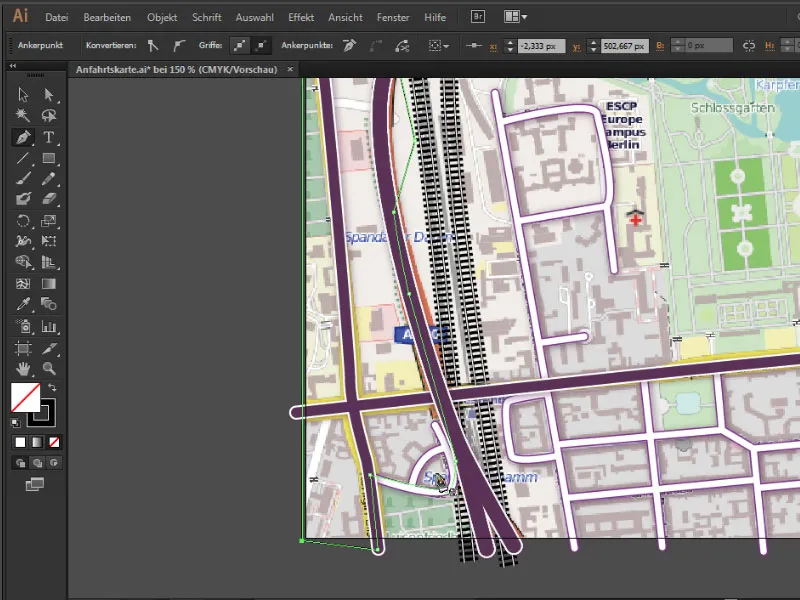Open the Ansicht menu
800x600 pixels.
tap(345, 17)
